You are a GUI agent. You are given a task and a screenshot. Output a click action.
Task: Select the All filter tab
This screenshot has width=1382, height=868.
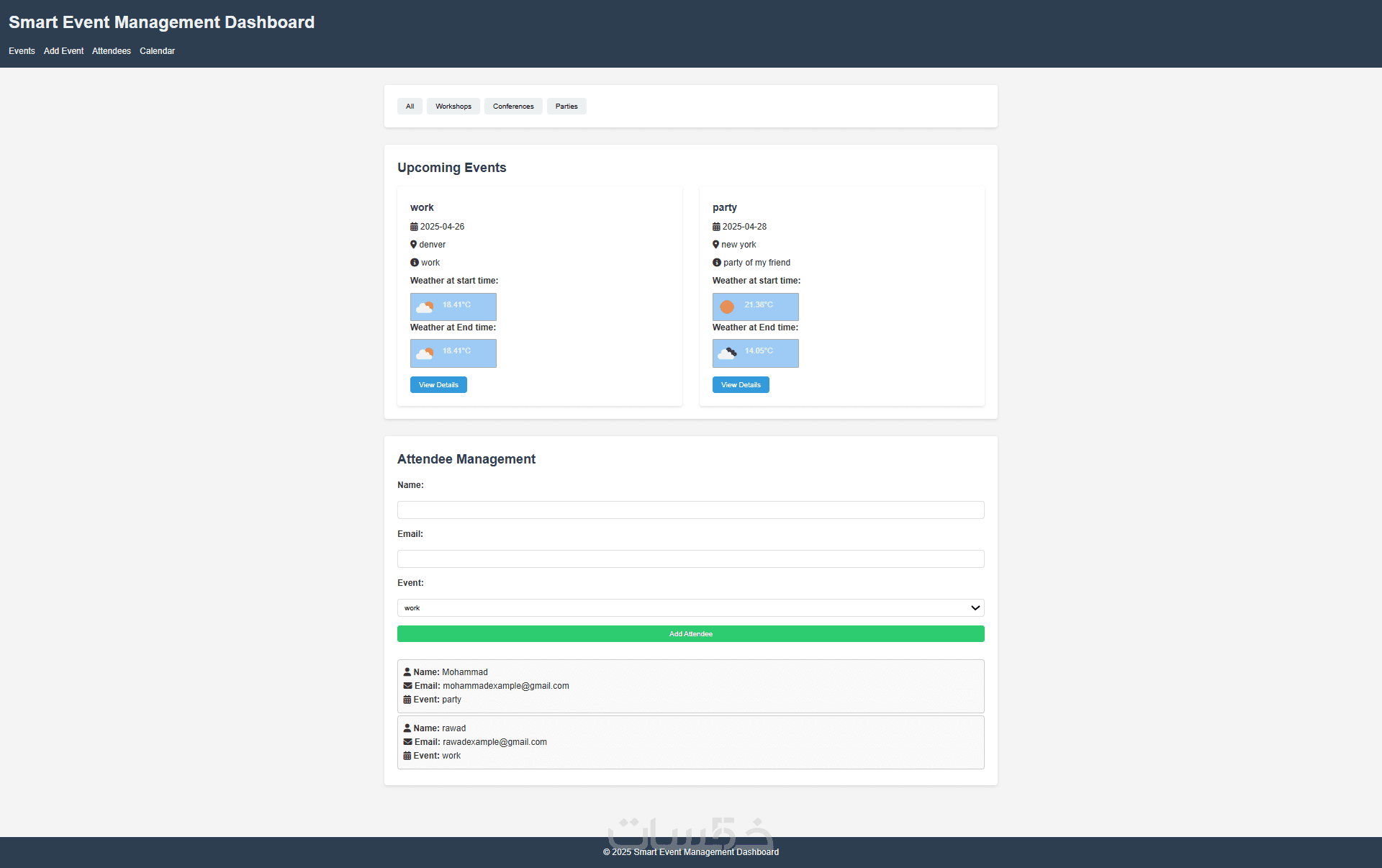(410, 107)
